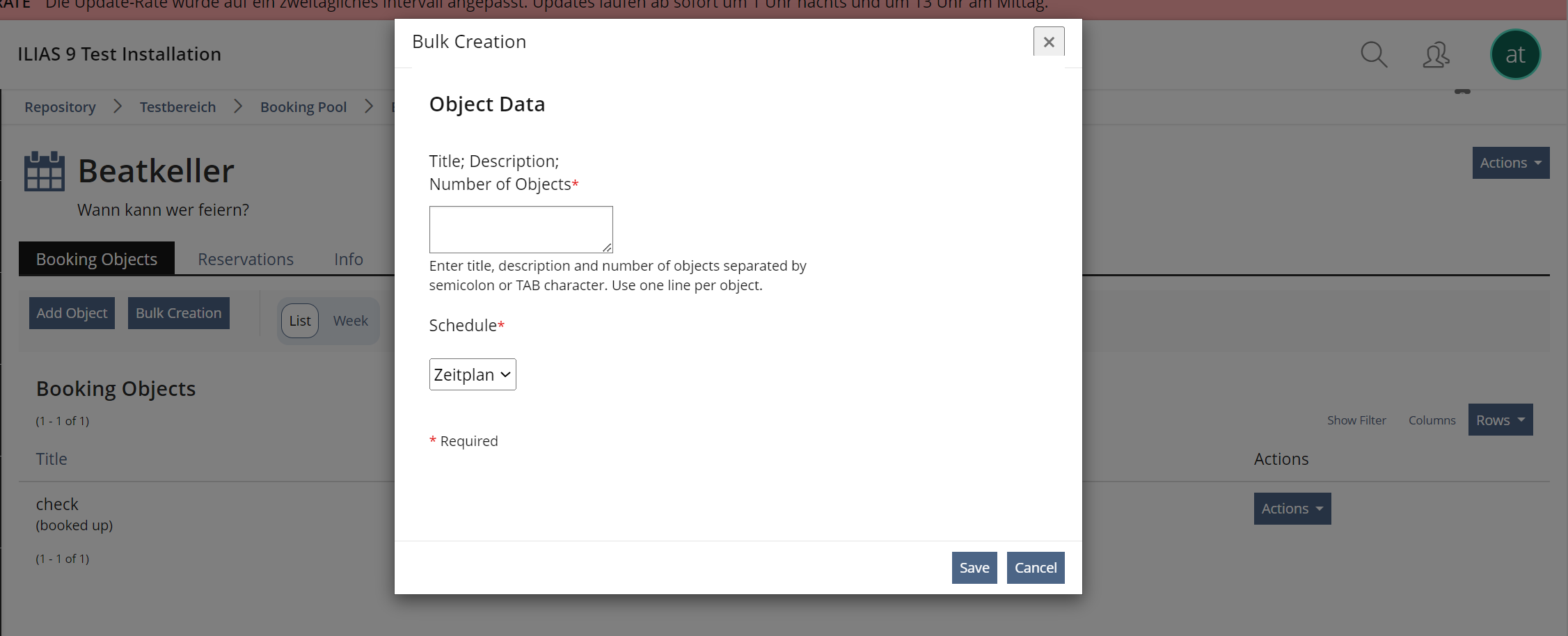Cancel the Bulk Creation dialog
1568x636 pixels.
tap(1035, 568)
